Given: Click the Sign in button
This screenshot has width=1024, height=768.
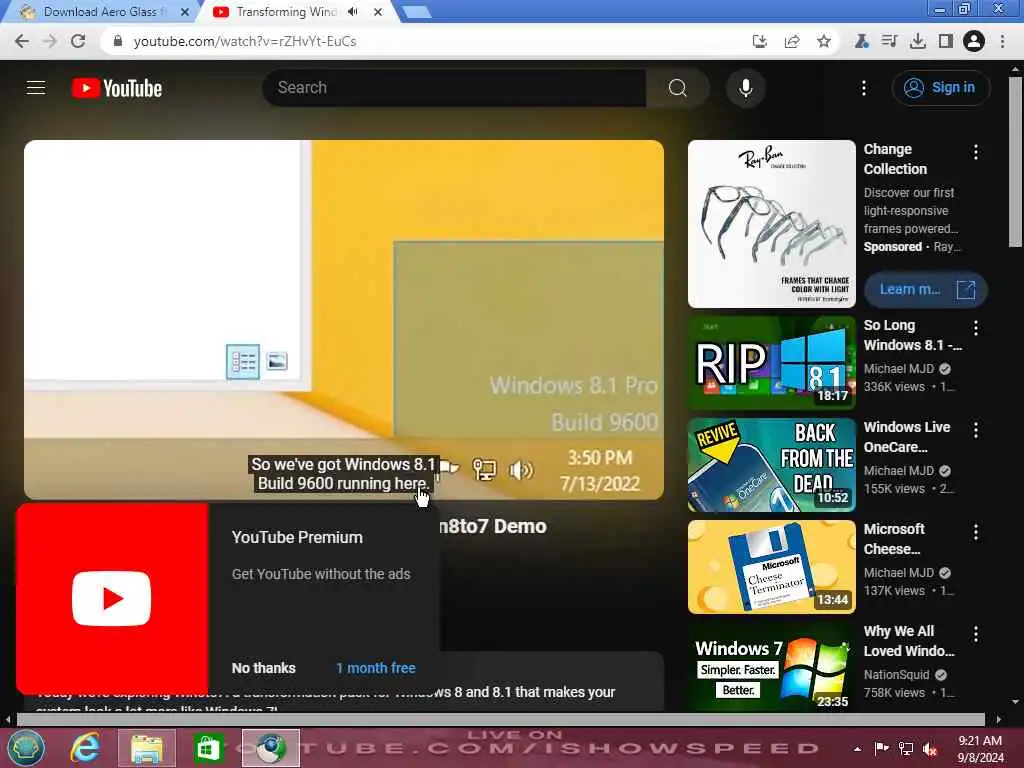Looking at the screenshot, I should click(940, 88).
